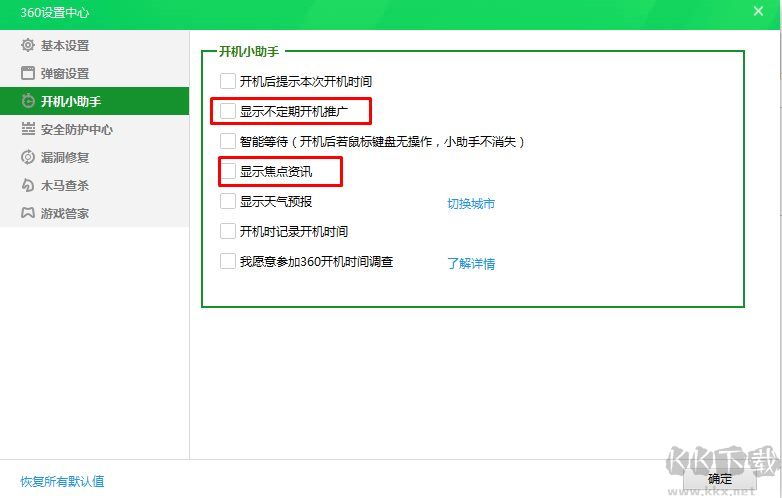Enable 显示天气预报 checkbox
Image resolution: width=782 pixels, height=498 pixels.
(x=228, y=201)
